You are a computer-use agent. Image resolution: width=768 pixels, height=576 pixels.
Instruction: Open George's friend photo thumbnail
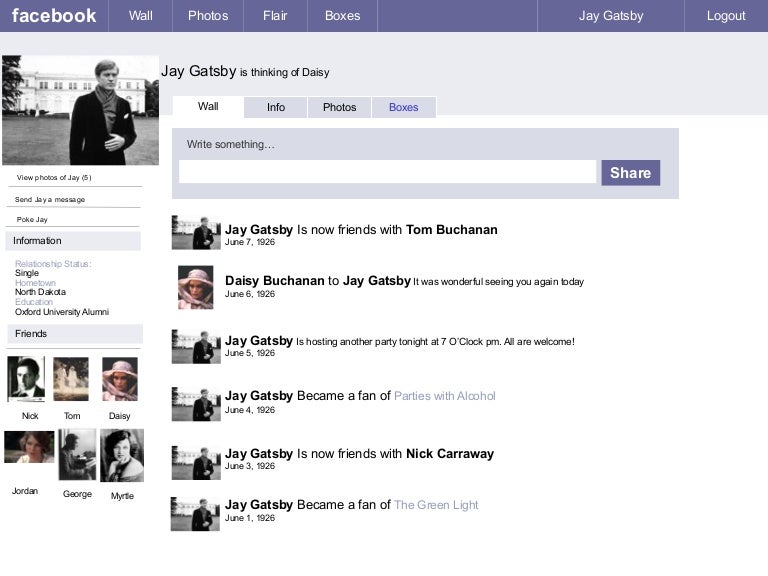(77, 455)
